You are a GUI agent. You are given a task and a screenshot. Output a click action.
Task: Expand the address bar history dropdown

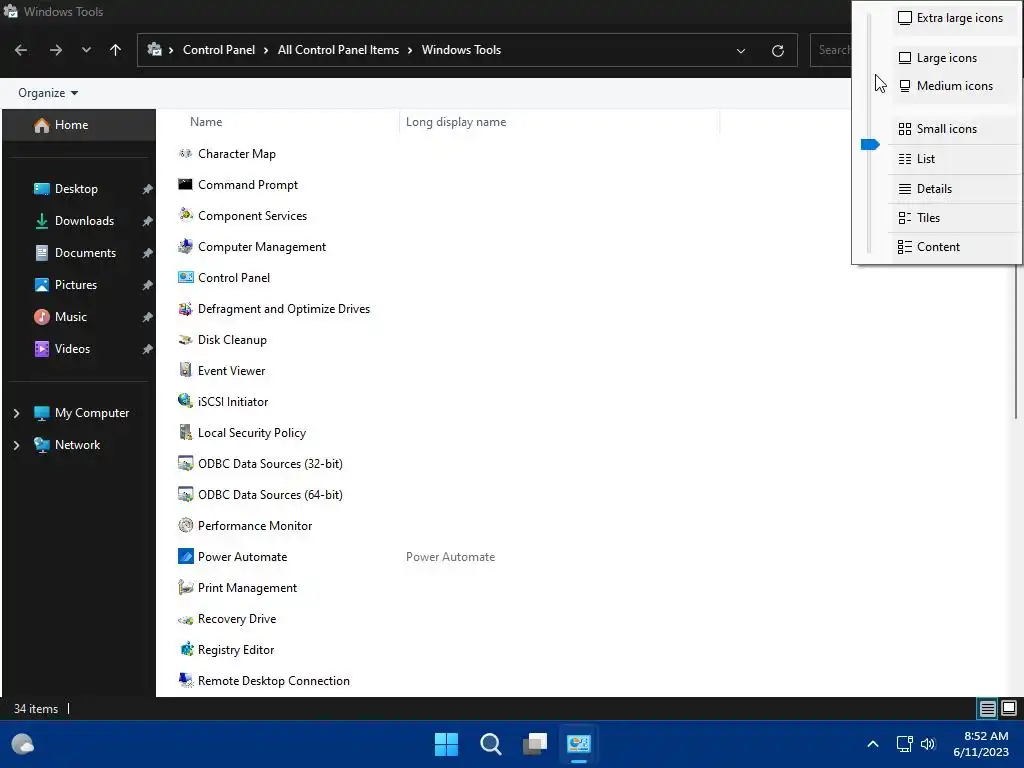coord(741,50)
